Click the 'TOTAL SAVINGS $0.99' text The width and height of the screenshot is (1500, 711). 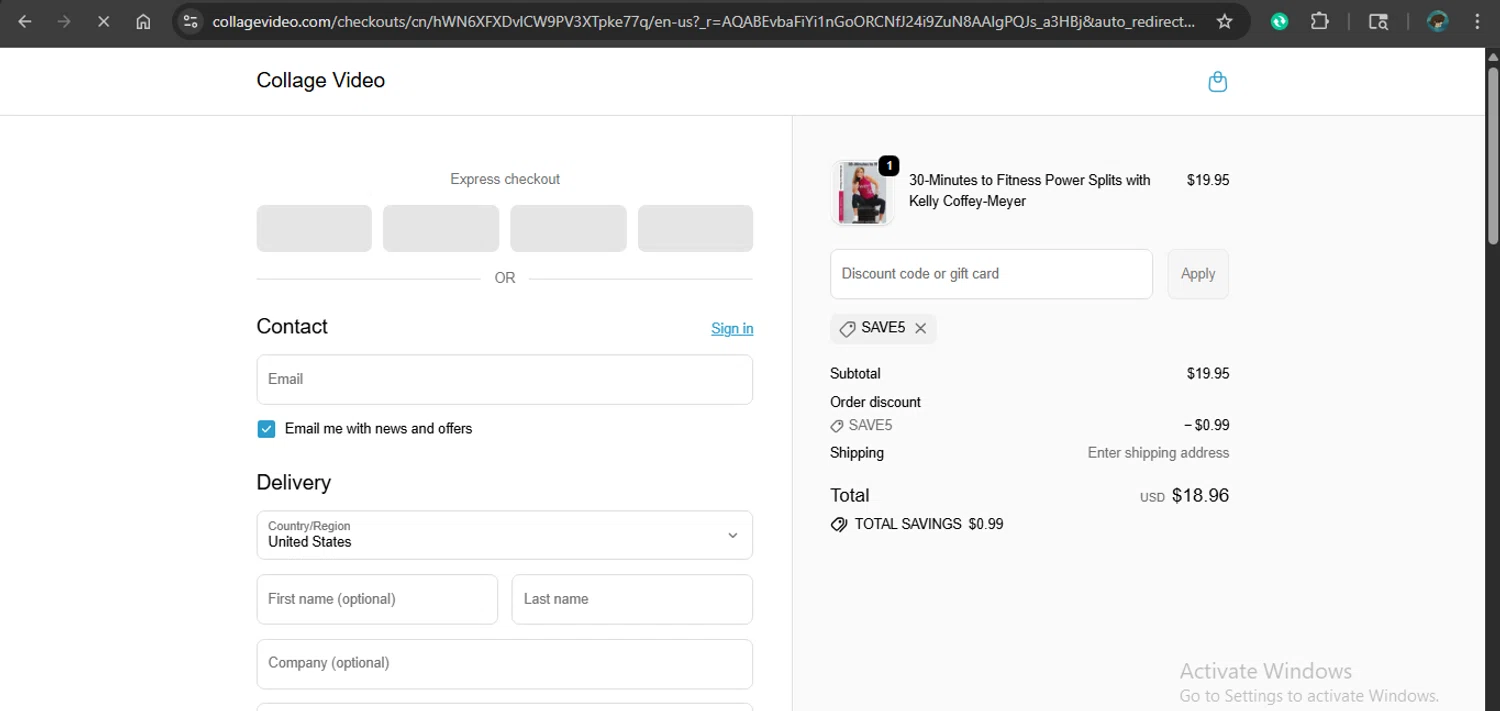click(x=929, y=524)
